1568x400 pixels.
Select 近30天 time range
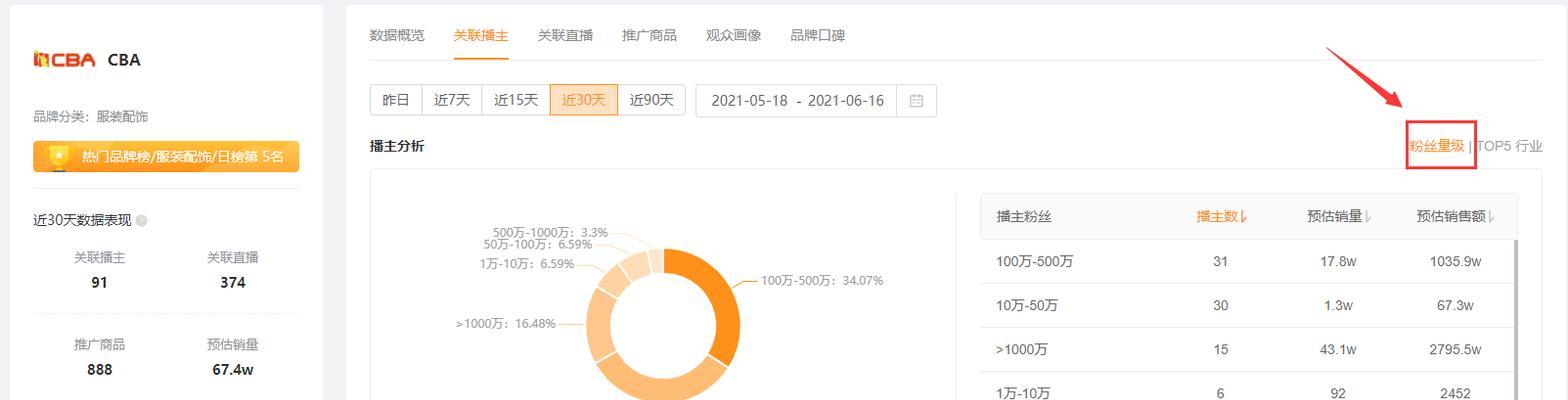point(584,100)
